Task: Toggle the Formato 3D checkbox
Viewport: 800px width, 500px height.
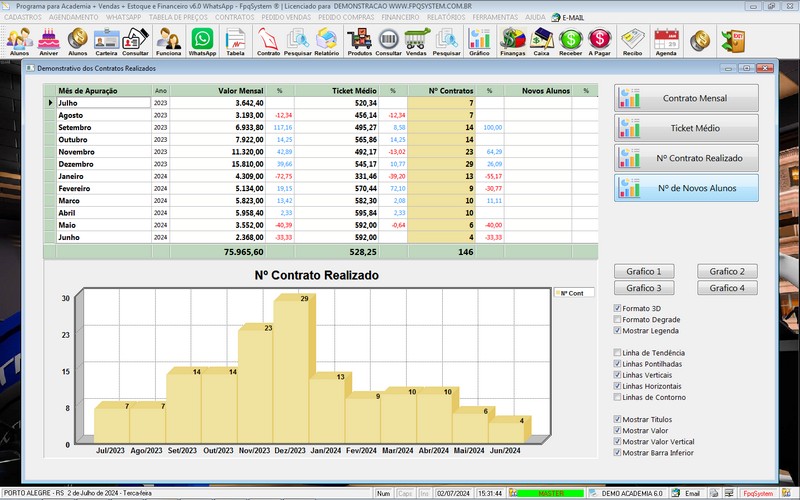Action: 617,308
